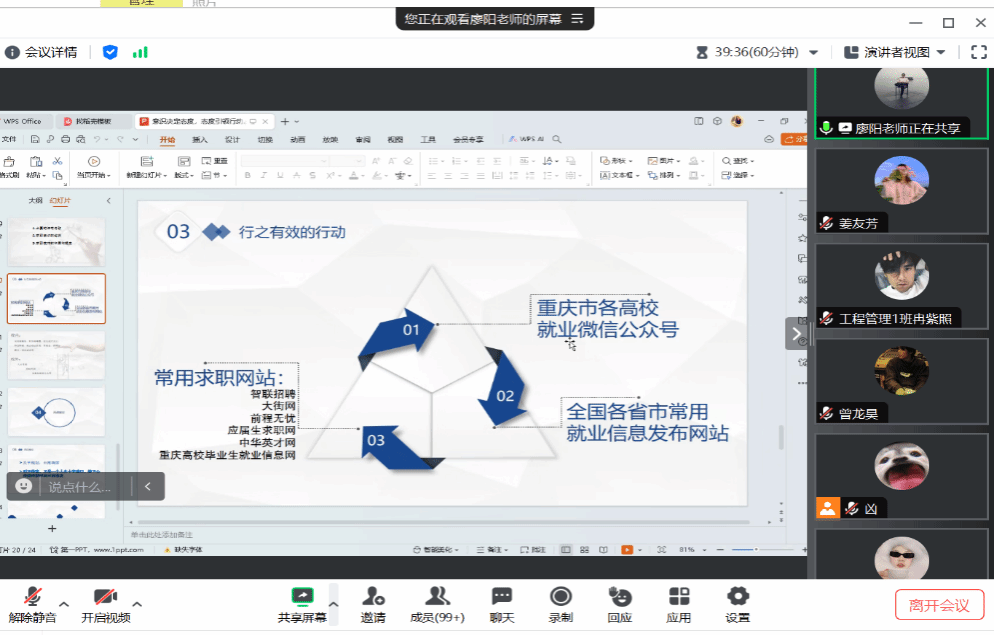Open the Chat (聊天) panel icon

pyautogui.click(x=502, y=598)
